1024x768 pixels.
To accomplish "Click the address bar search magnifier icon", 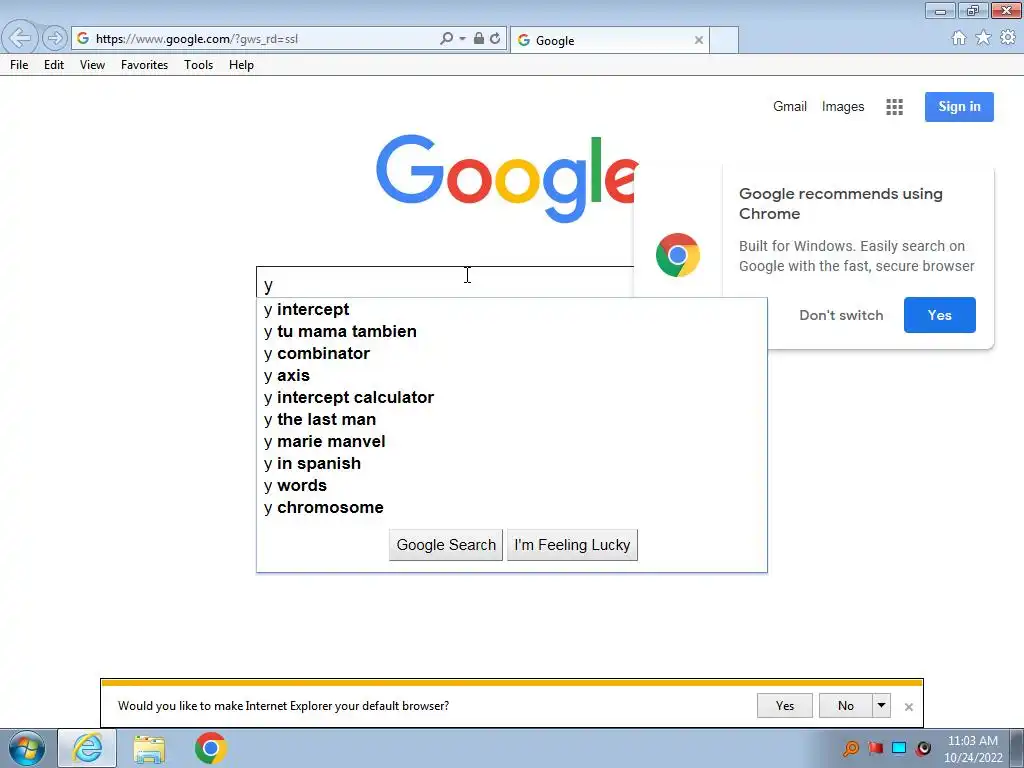I will (447, 39).
